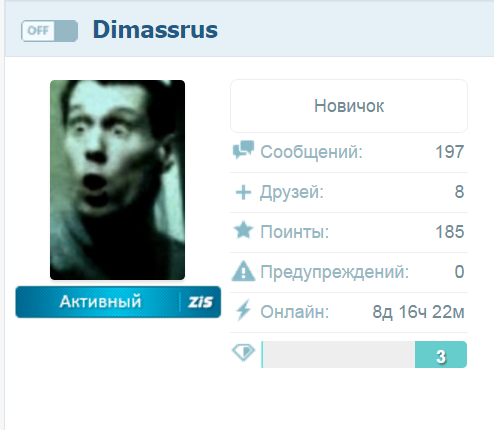
Task: Click the Предупреждений count 0
Action: [459, 272]
